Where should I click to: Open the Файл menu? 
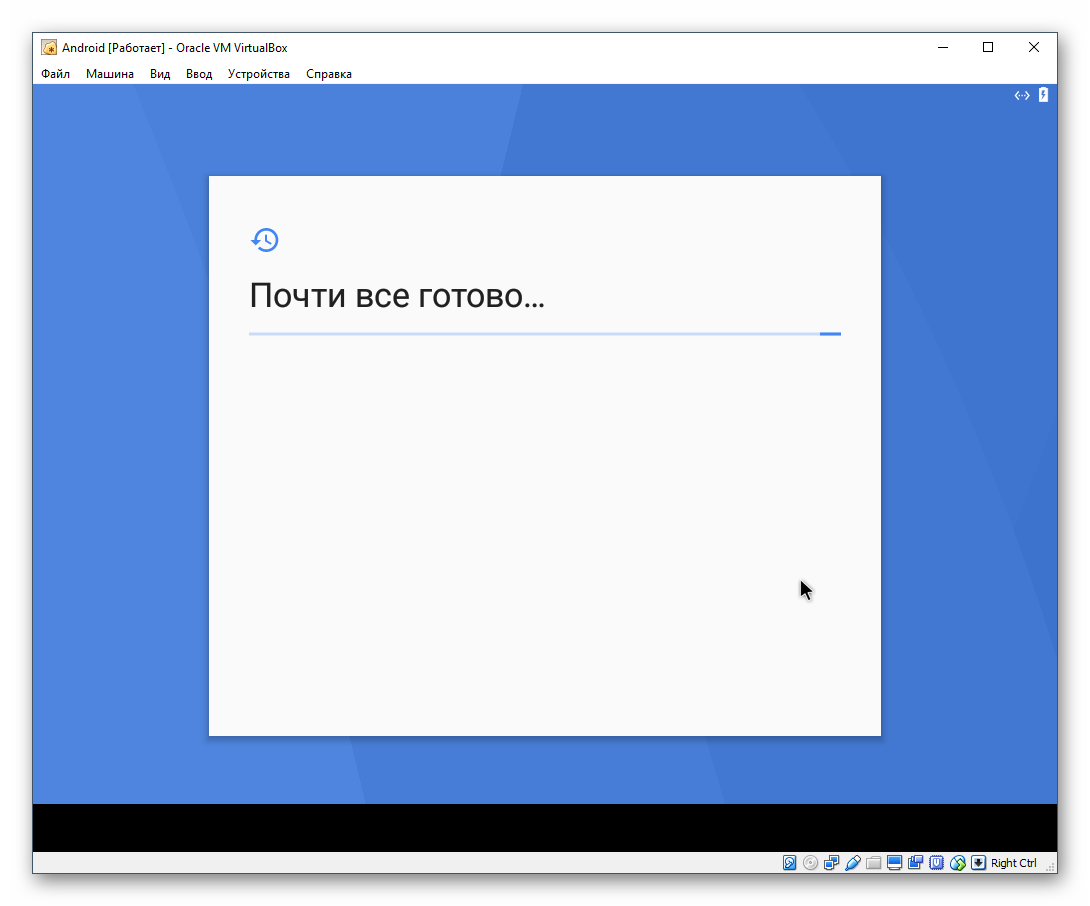click(x=56, y=74)
